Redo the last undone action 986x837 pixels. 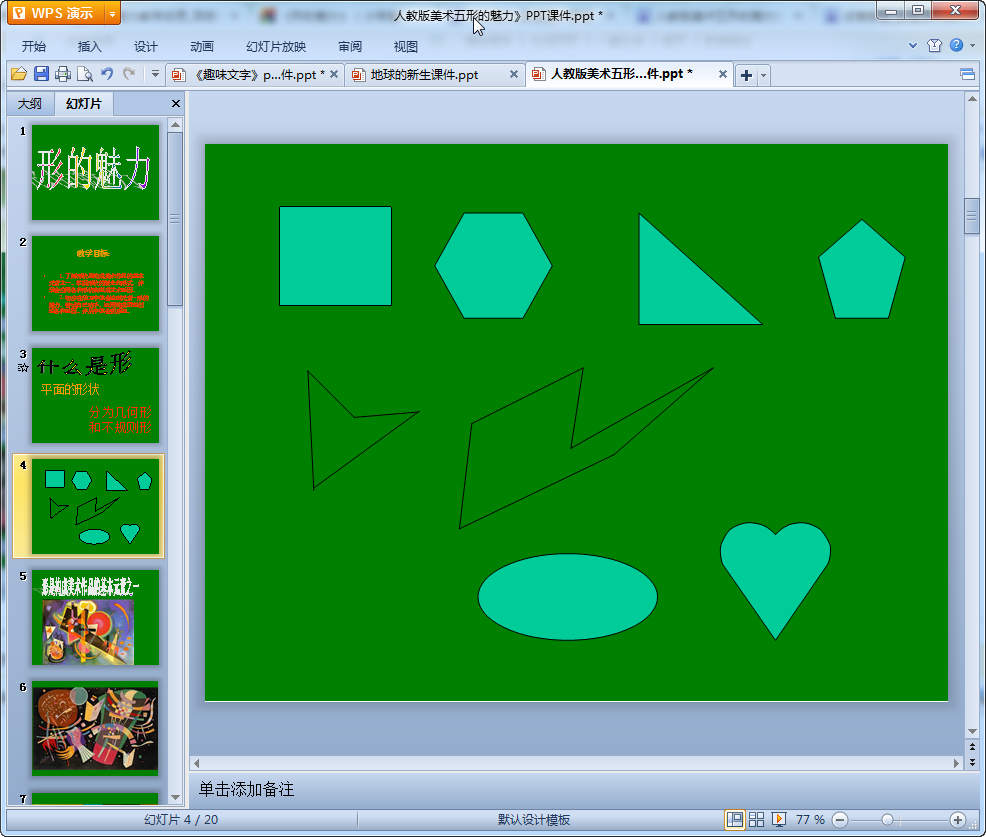[129, 74]
